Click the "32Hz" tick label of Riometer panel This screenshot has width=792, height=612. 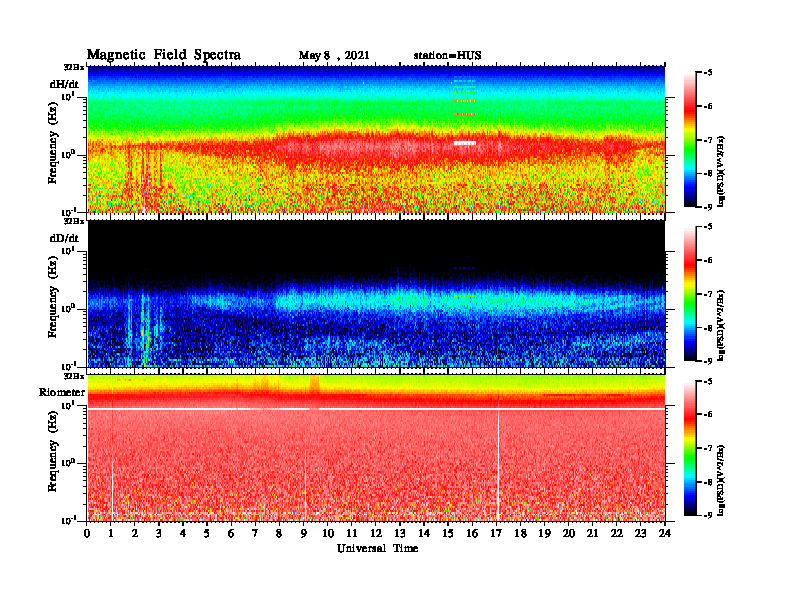74,376
